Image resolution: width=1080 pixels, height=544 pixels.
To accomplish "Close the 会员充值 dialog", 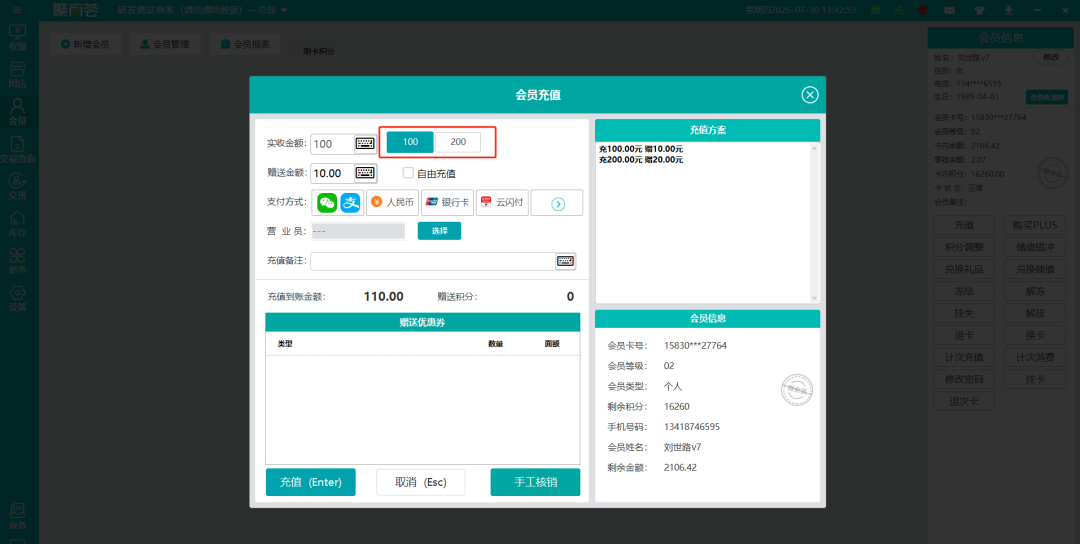I will pos(810,95).
